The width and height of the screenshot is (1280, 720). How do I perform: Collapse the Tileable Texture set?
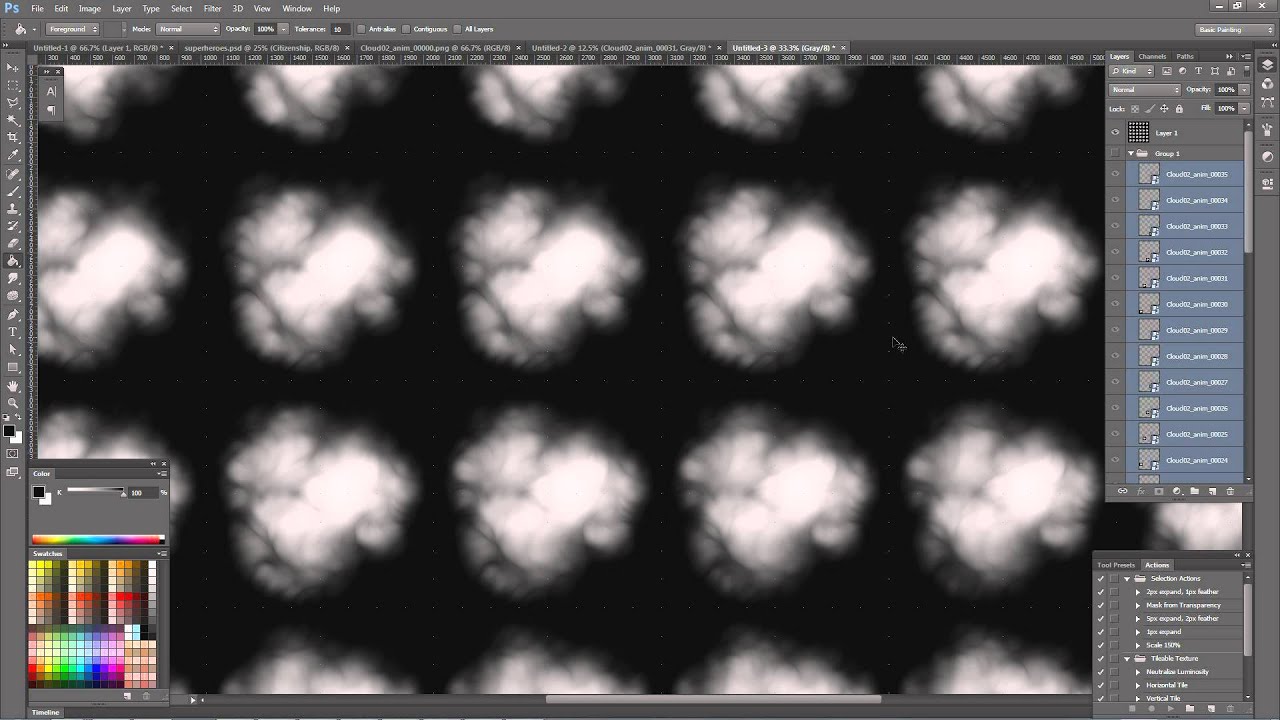click(1127, 658)
